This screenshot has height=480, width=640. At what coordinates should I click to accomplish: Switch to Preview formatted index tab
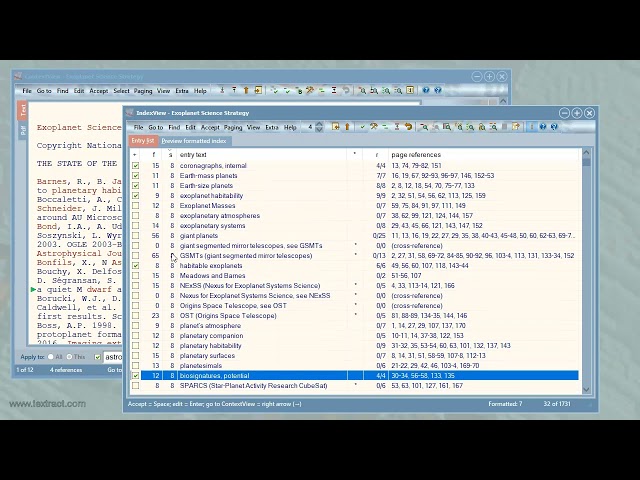pos(194,141)
